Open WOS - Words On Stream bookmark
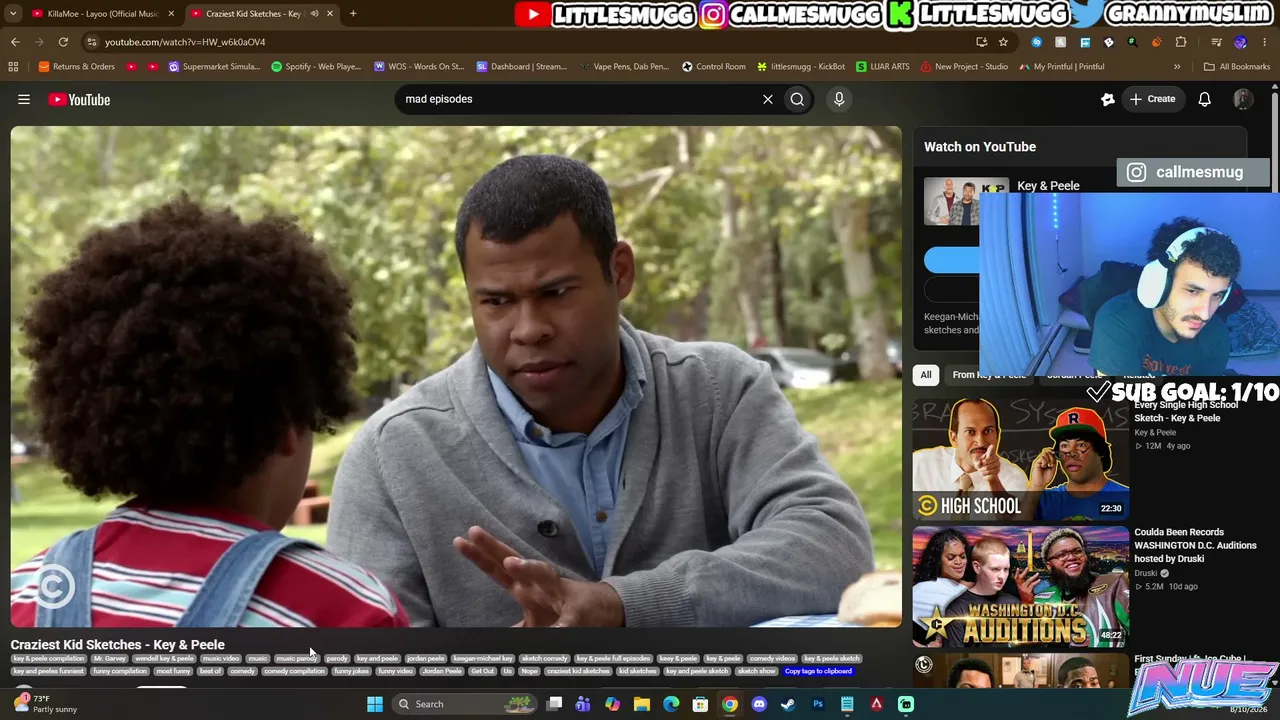This screenshot has width=1280, height=720. 419,67
